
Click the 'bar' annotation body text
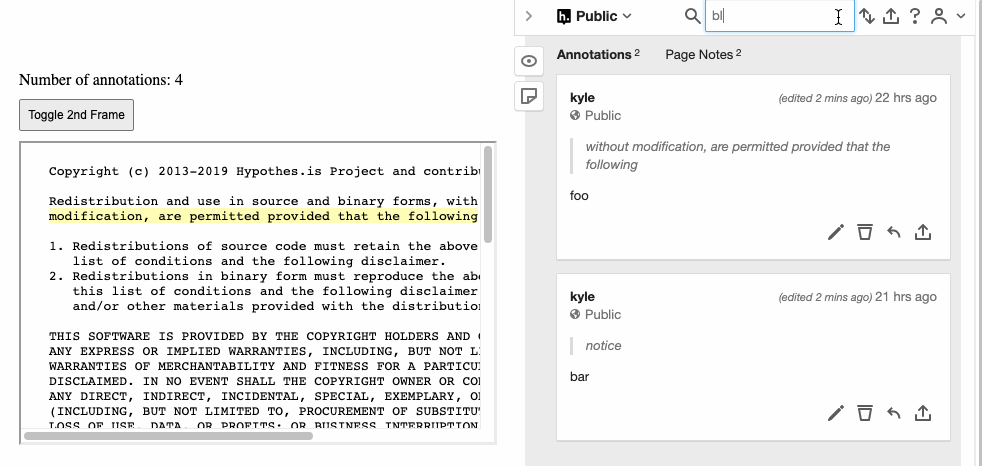tap(579, 376)
